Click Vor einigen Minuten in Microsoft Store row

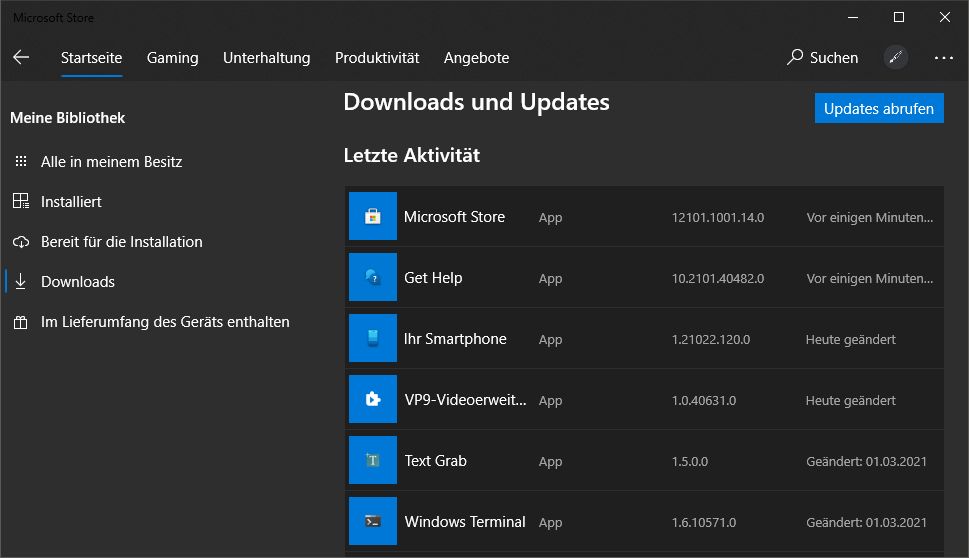(x=870, y=218)
